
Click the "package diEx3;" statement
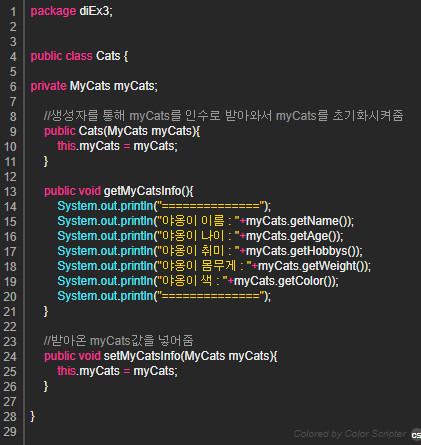click(72, 11)
